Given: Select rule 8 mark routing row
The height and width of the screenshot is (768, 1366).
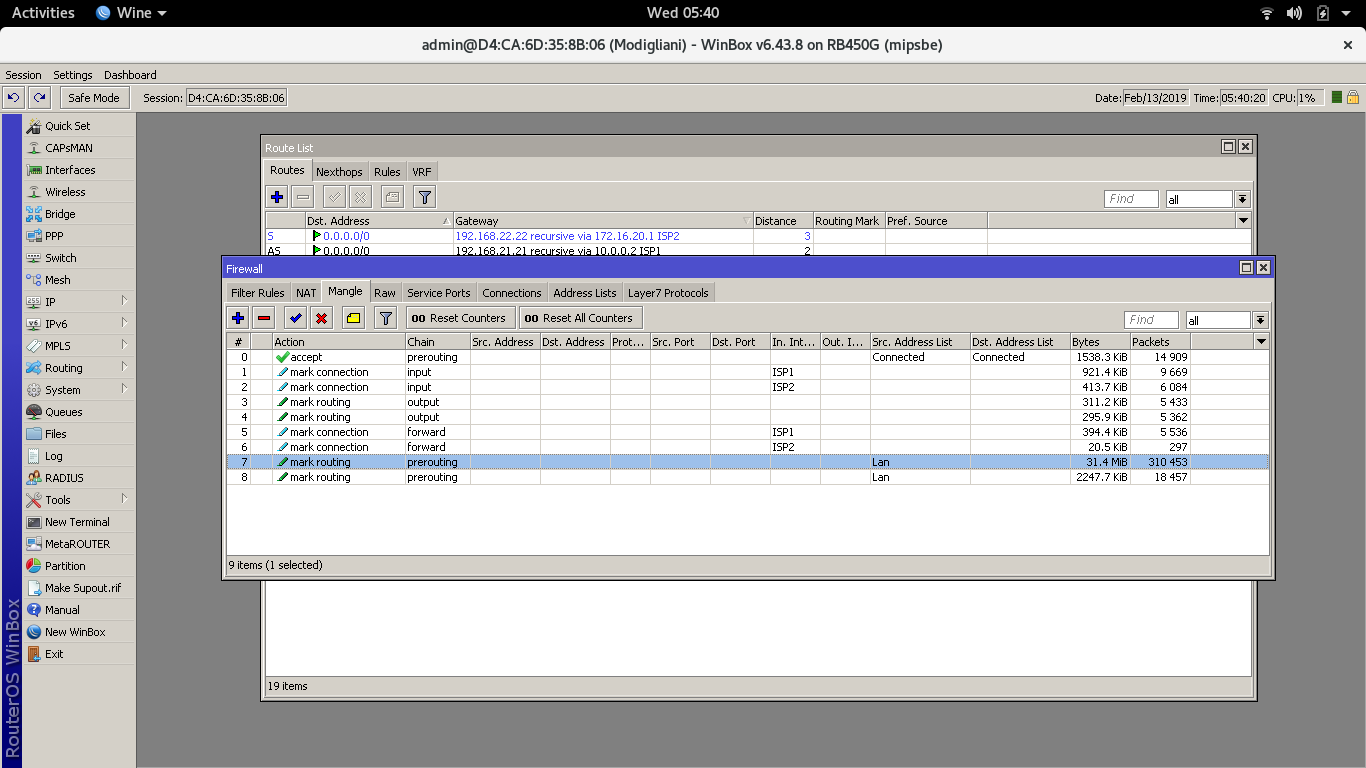Looking at the screenshot, I should click(748, 477).
